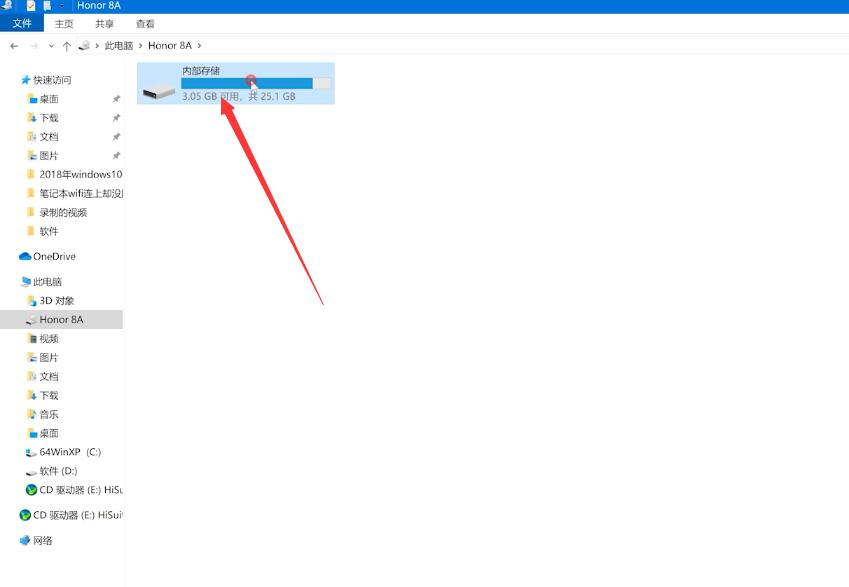Image resolution: width=849 pixels, height=587 pixels.
Task: Open the 3D 对象 folder icon
Action: (31, 301)
